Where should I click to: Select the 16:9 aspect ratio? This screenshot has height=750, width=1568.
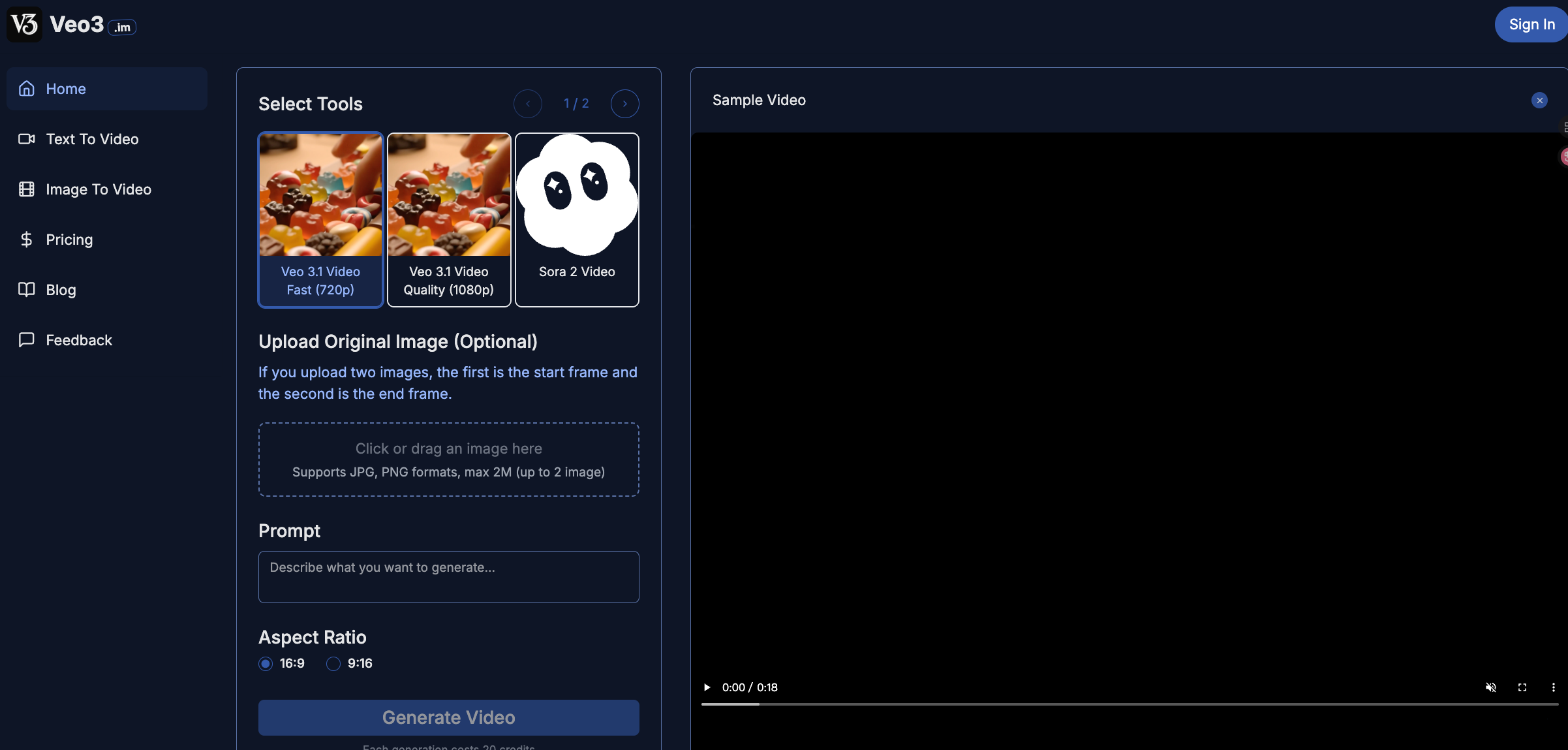click(266, 664)
